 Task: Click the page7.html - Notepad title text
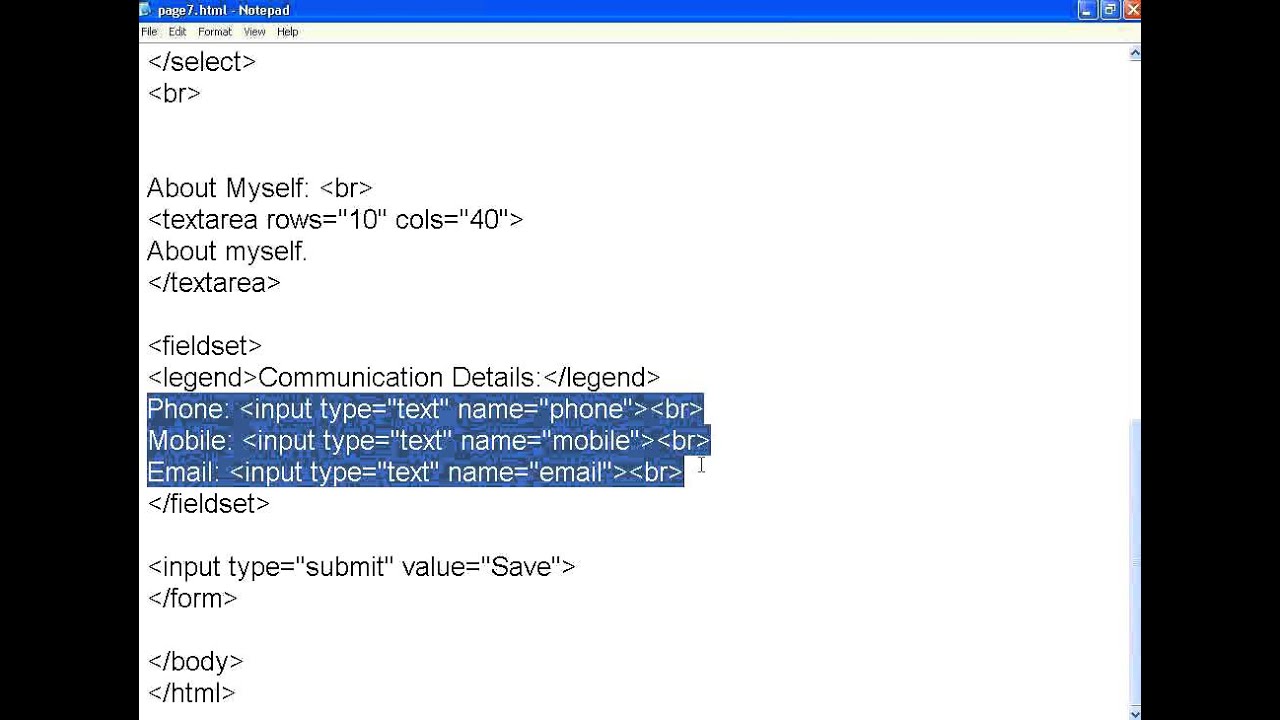[x=223, y=10]
